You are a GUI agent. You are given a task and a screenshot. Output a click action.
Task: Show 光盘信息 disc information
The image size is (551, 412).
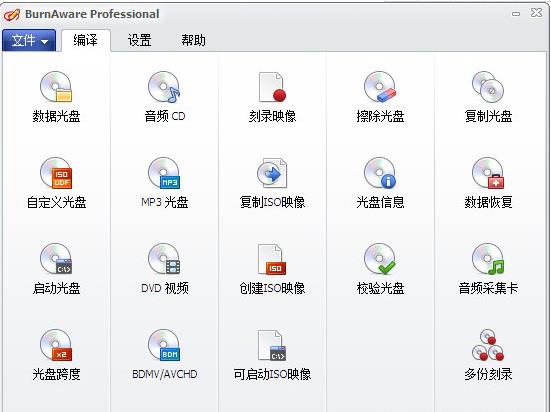point(380,183)
